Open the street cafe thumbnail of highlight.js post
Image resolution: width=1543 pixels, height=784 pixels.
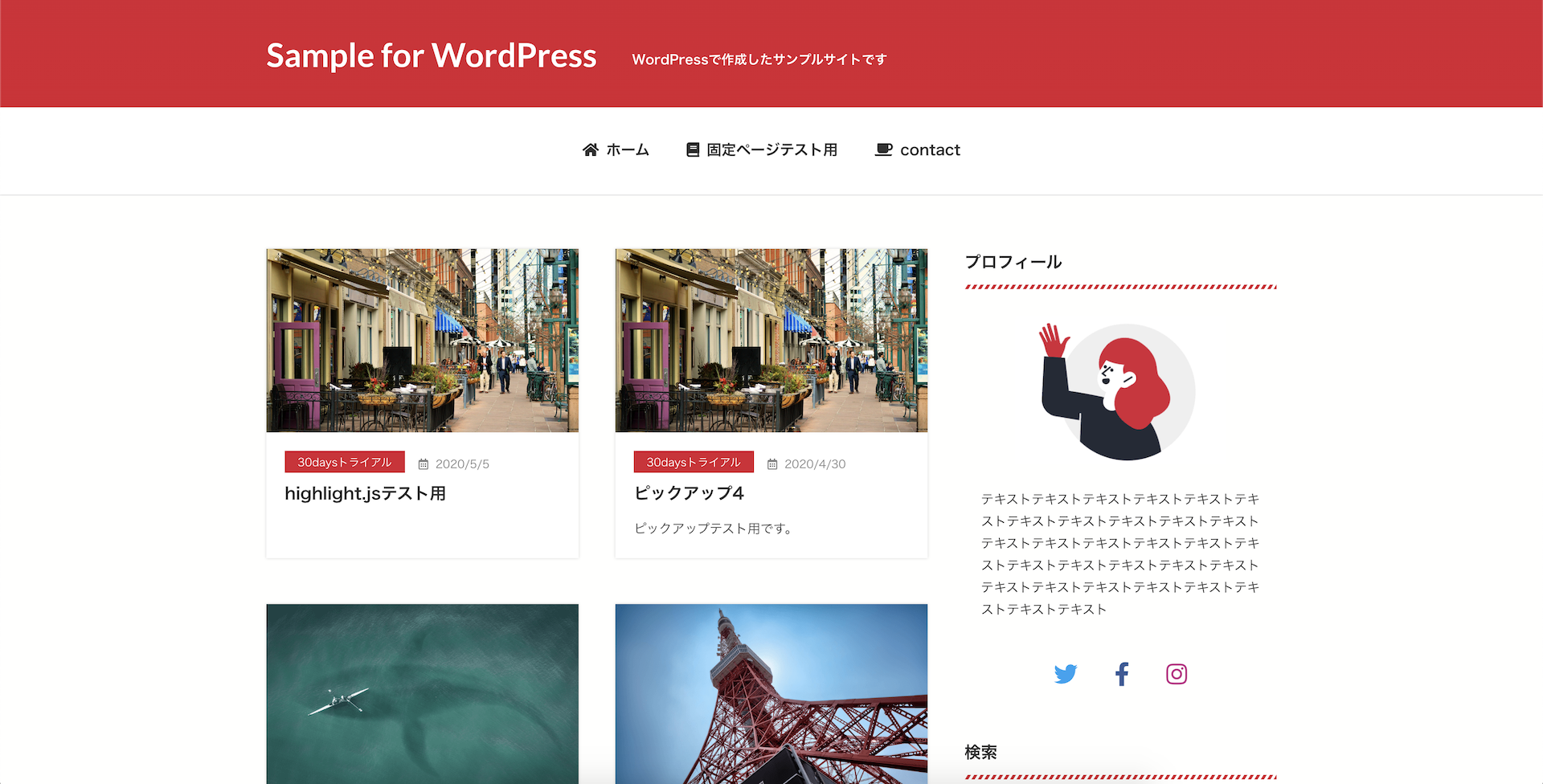423,340
